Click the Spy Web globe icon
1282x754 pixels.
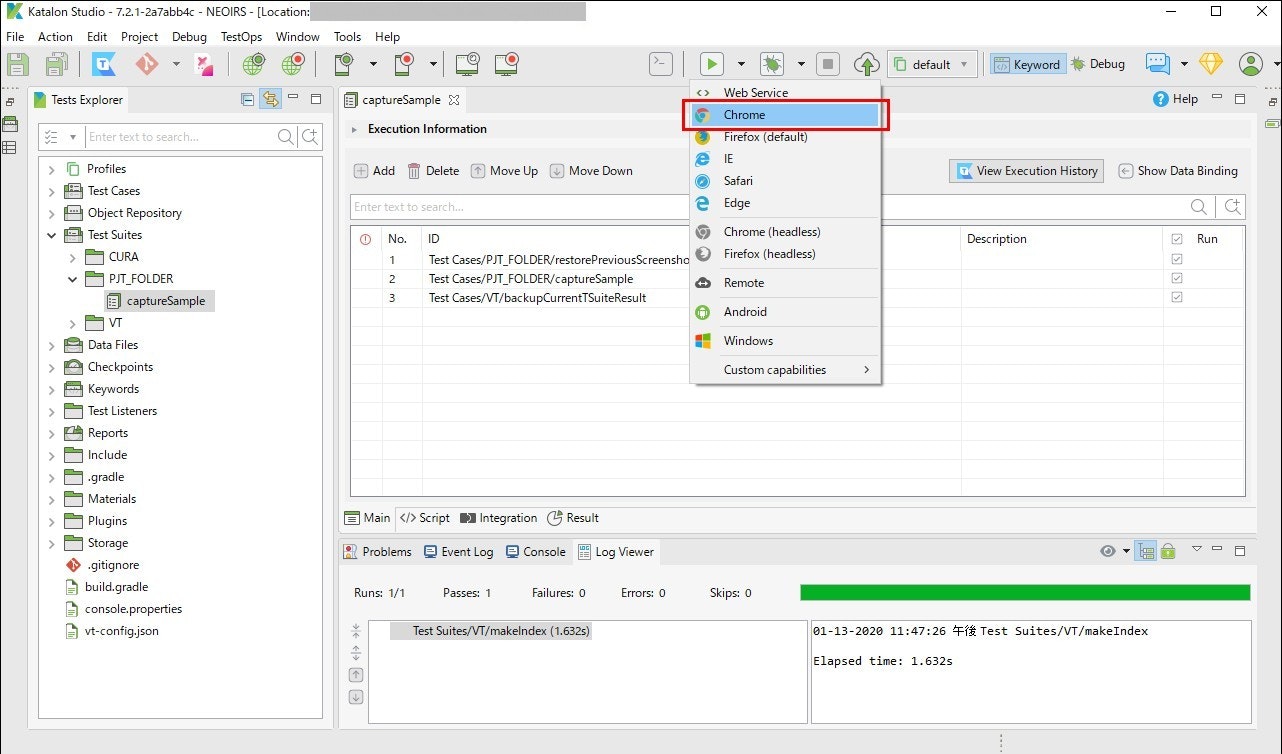pyautogui.click(x=254, y=65)
